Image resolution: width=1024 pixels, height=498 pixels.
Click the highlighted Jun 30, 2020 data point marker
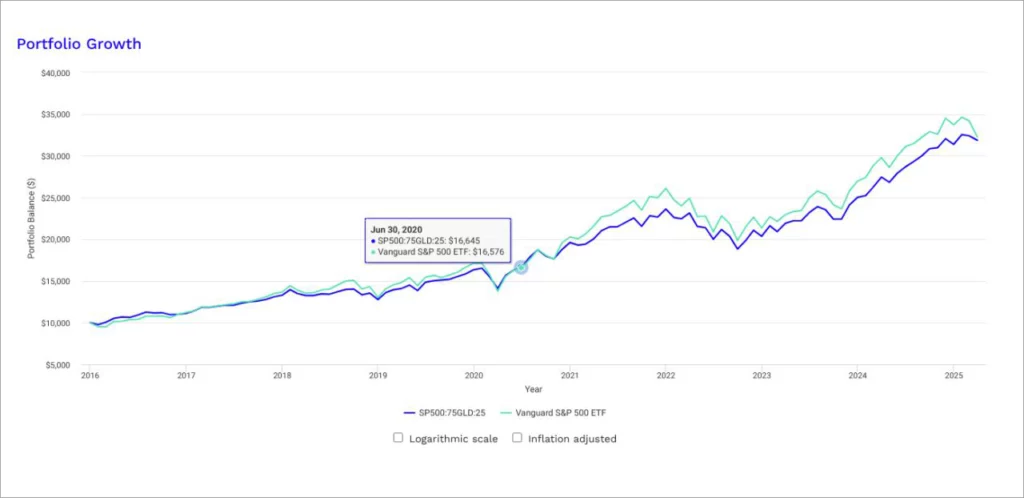521,267
